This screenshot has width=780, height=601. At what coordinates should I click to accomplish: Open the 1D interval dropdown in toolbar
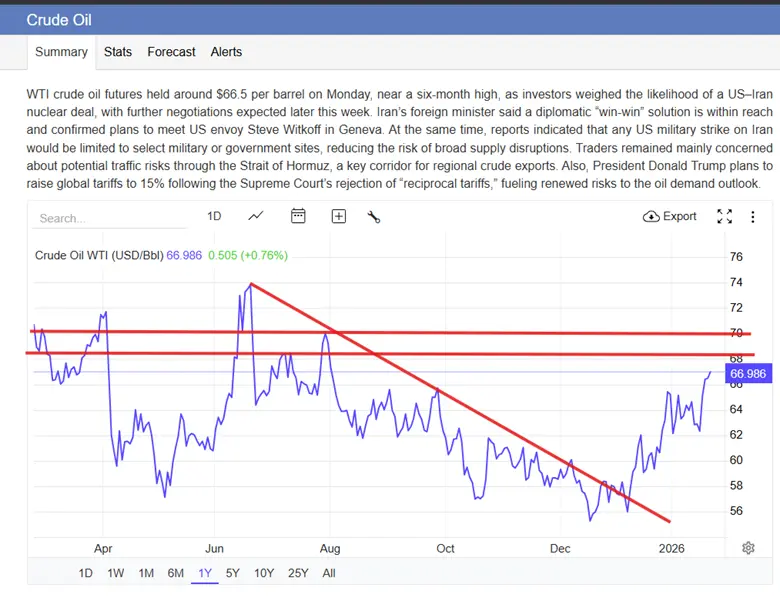click(214, 216)
